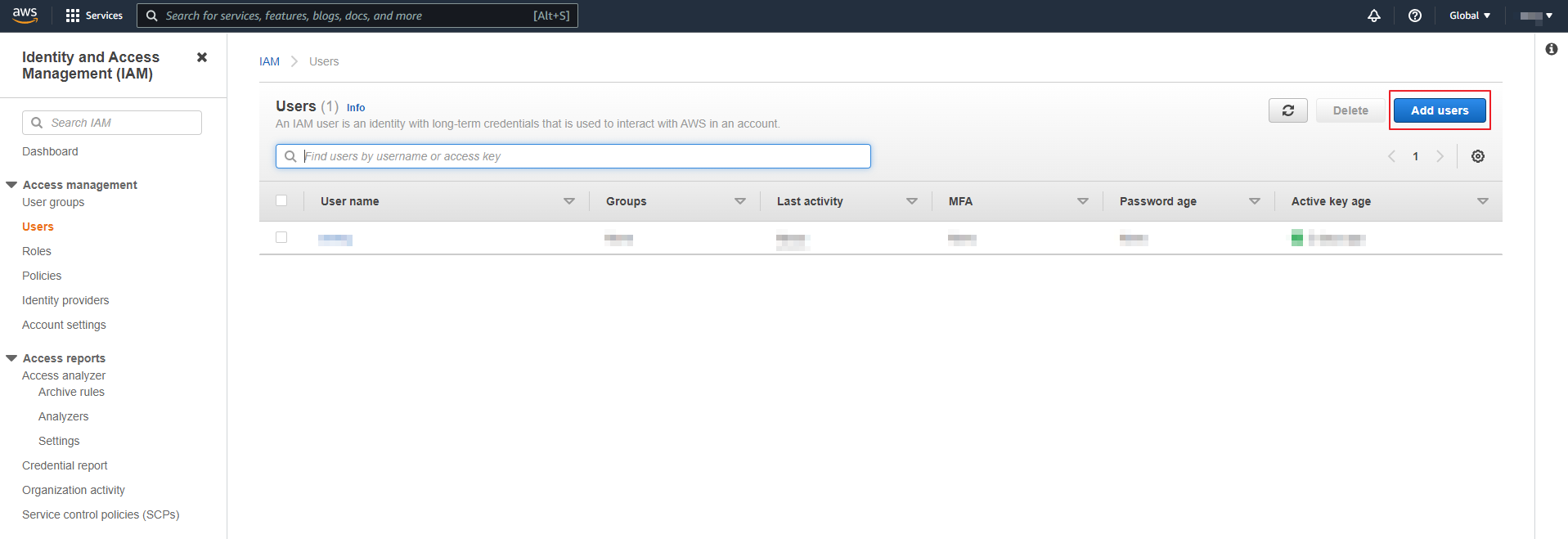
Task: Go to next page of users
Action: point(1440,156)
